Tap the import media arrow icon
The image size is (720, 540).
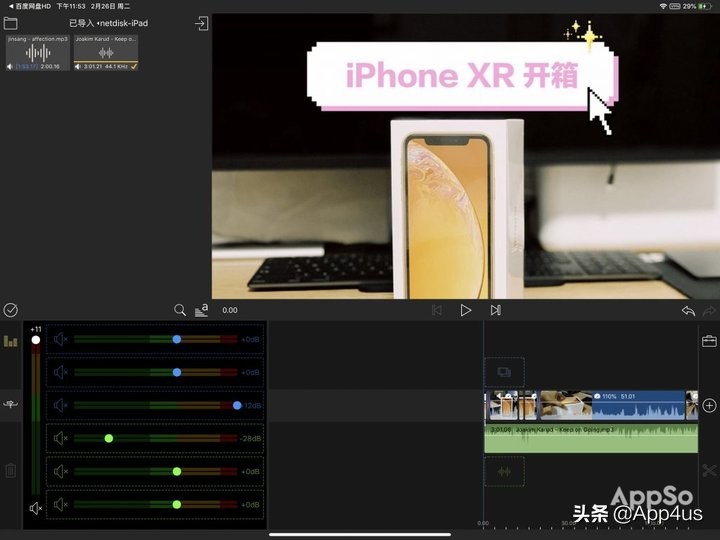pos(202,23)
